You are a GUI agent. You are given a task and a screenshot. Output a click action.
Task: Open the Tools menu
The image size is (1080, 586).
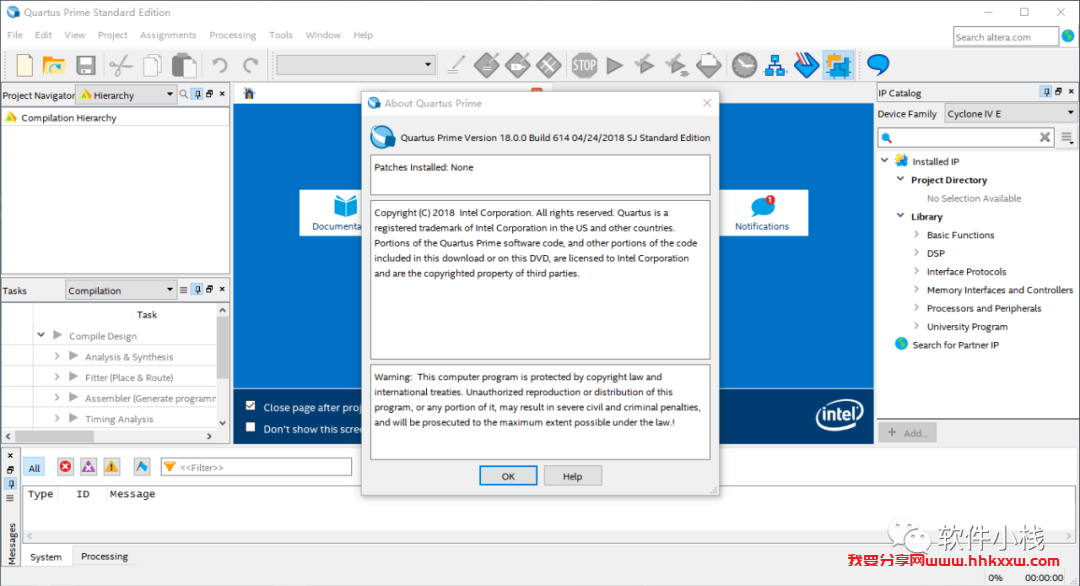click(280, 35)
